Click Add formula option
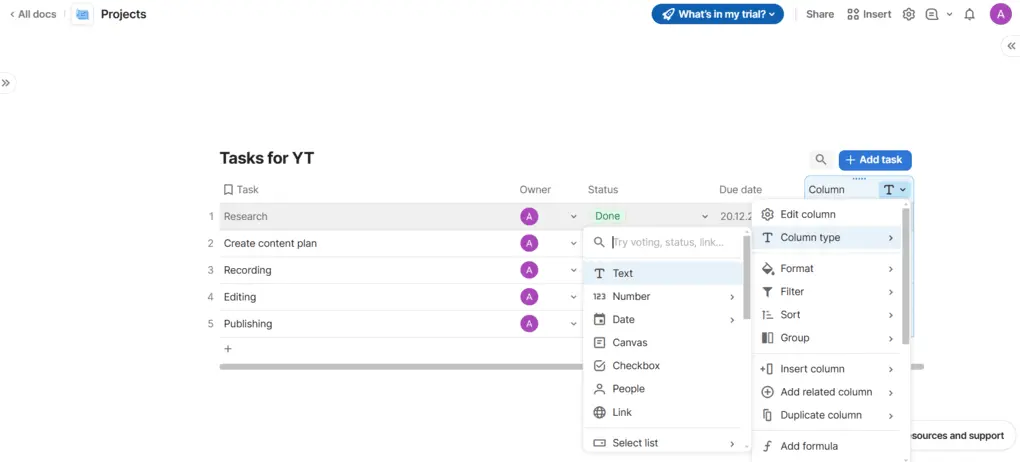 827,446
